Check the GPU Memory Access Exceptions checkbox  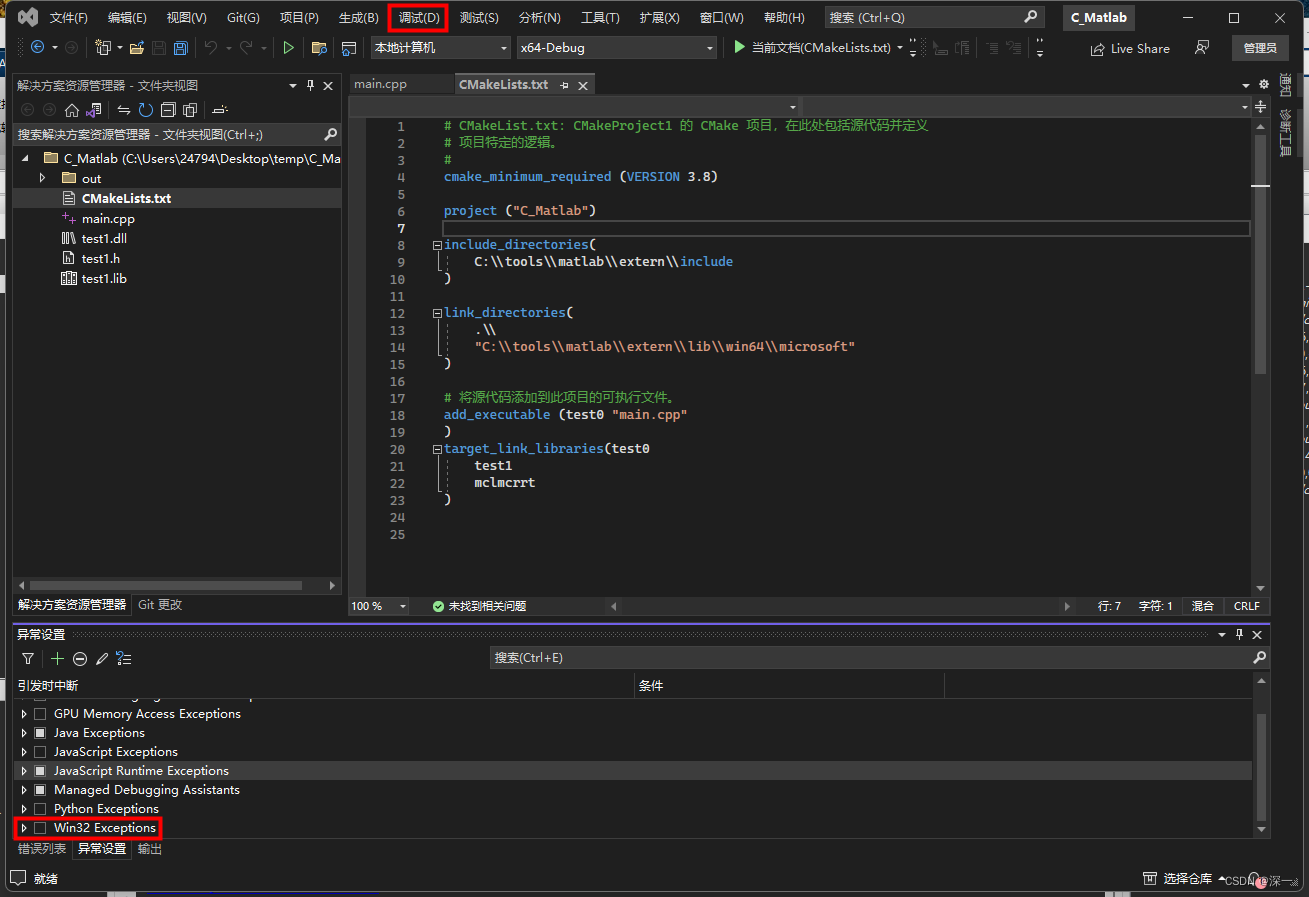click(x=40, y=714)
